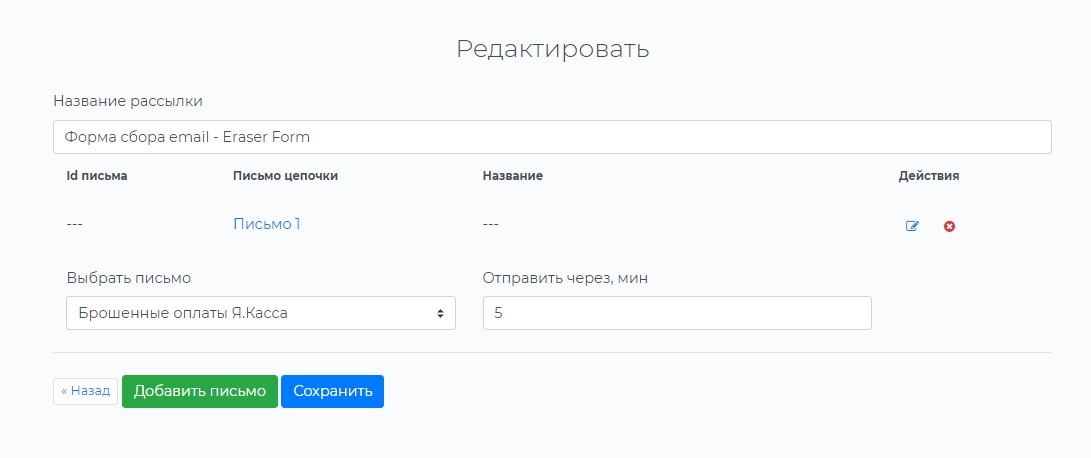Click the Выбрать письмо label
The image size is (1091, 458).
pos(128,278)
